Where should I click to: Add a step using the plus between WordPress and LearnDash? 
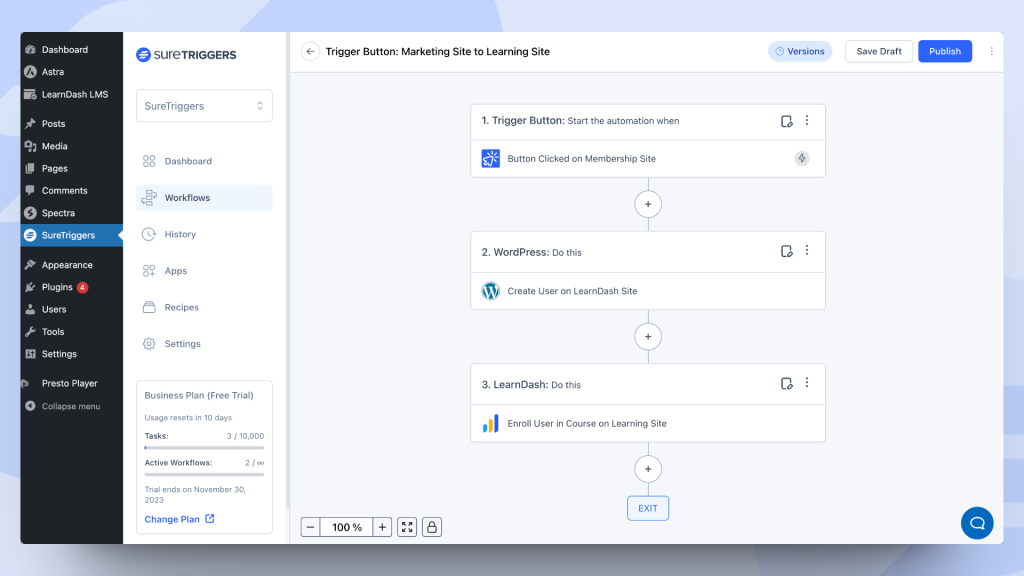[648, 336]
